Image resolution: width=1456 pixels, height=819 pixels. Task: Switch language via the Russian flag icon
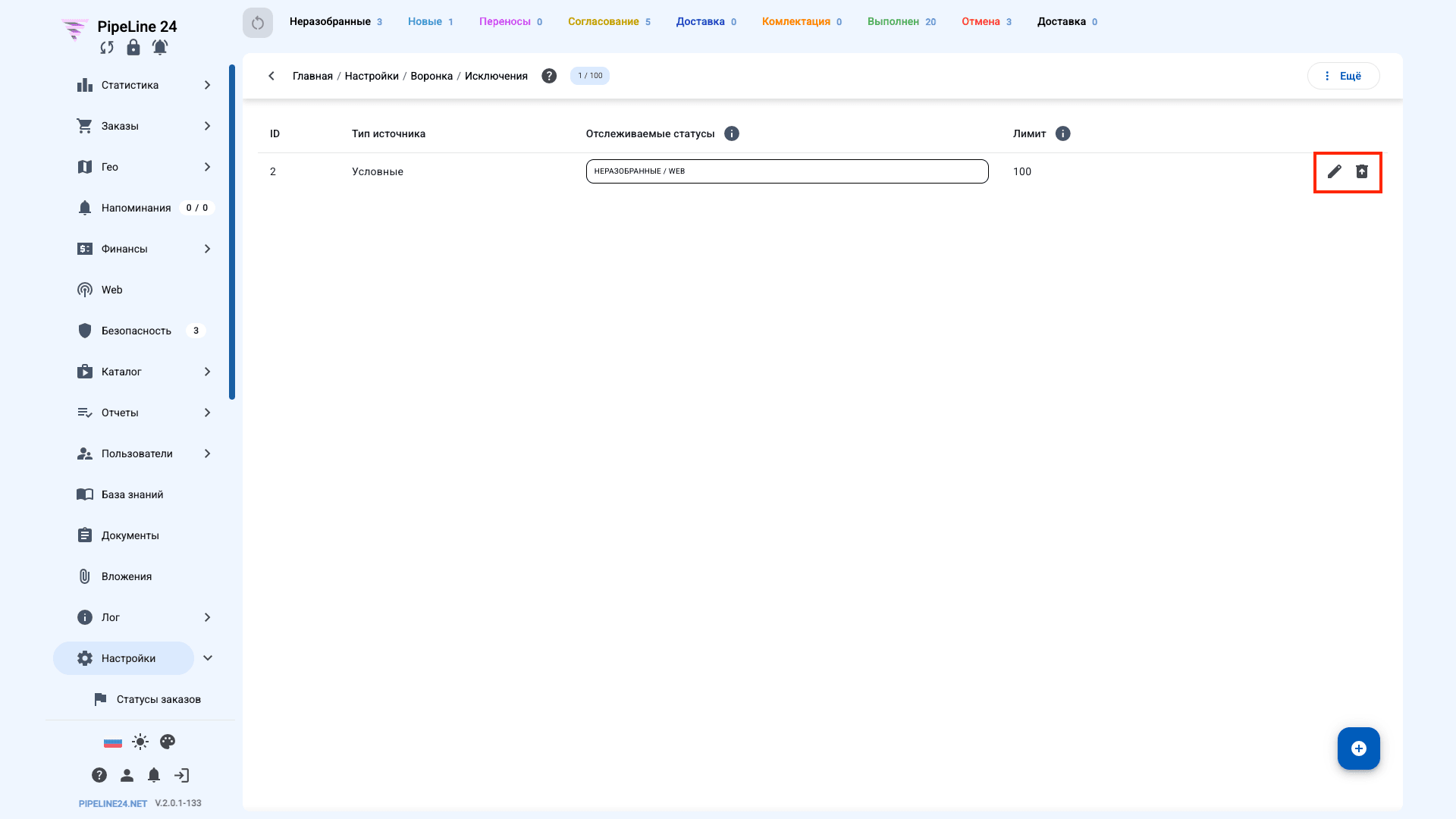(113, 742)
